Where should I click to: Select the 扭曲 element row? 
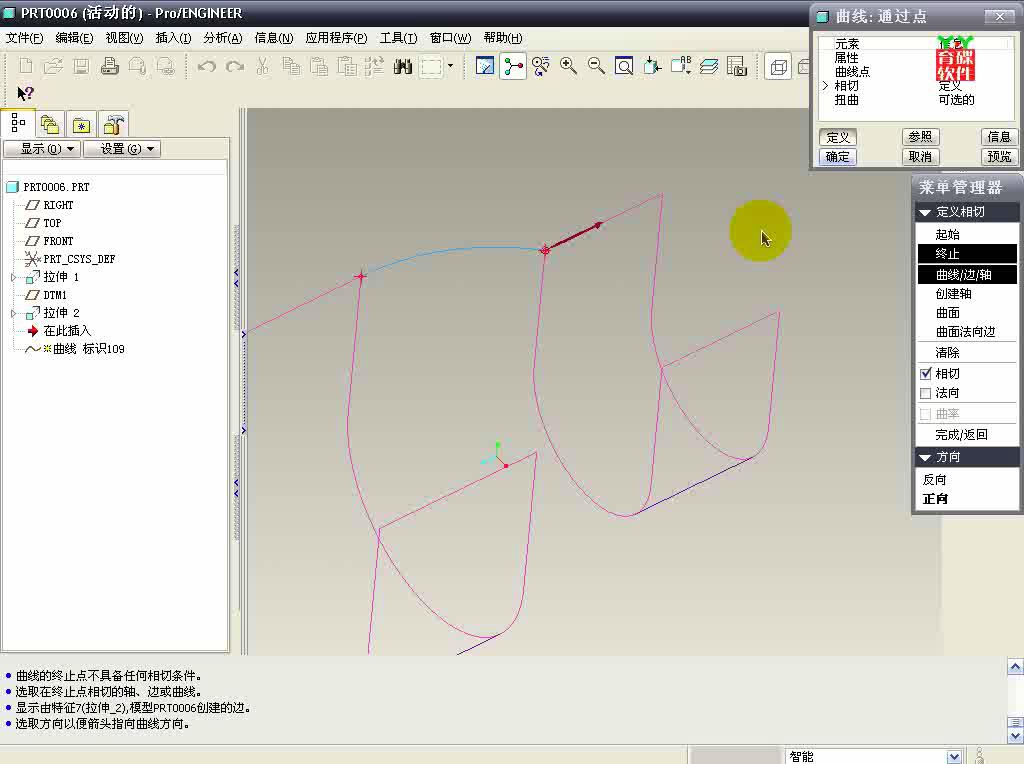pyautogui.click(x=916, y=100)
